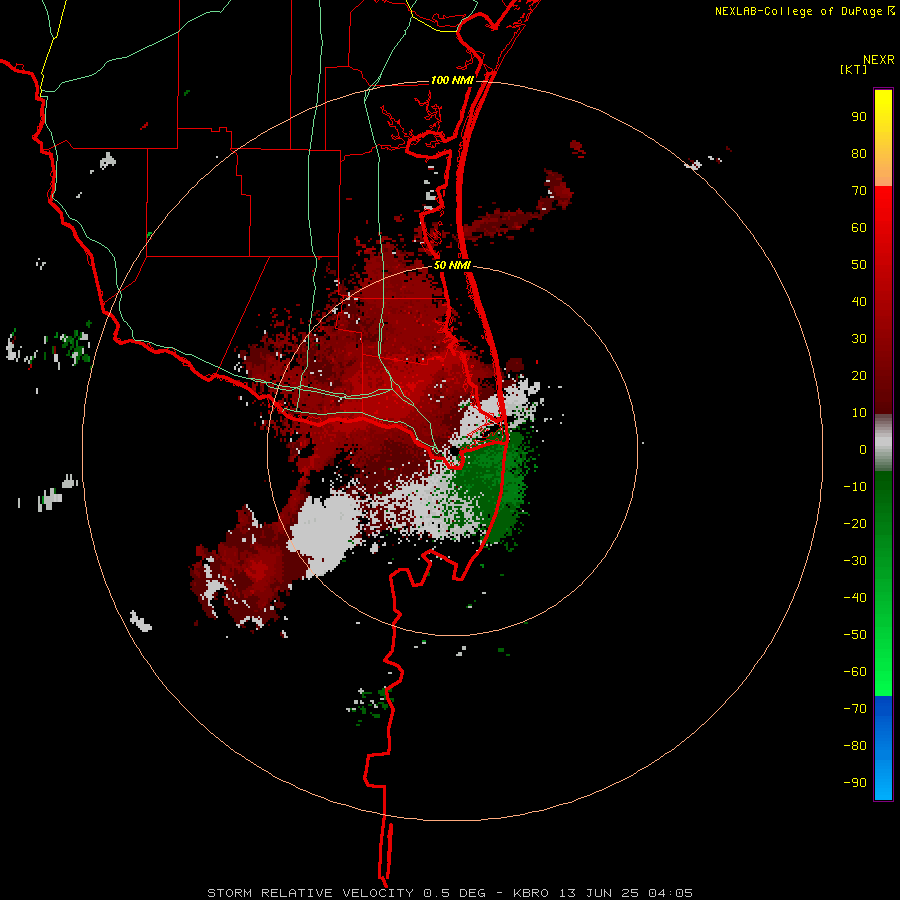The width and height of the screenshot is (900, 900).
Task: Click the -40 value on velocity scale
Action: (x=855, y=598)
